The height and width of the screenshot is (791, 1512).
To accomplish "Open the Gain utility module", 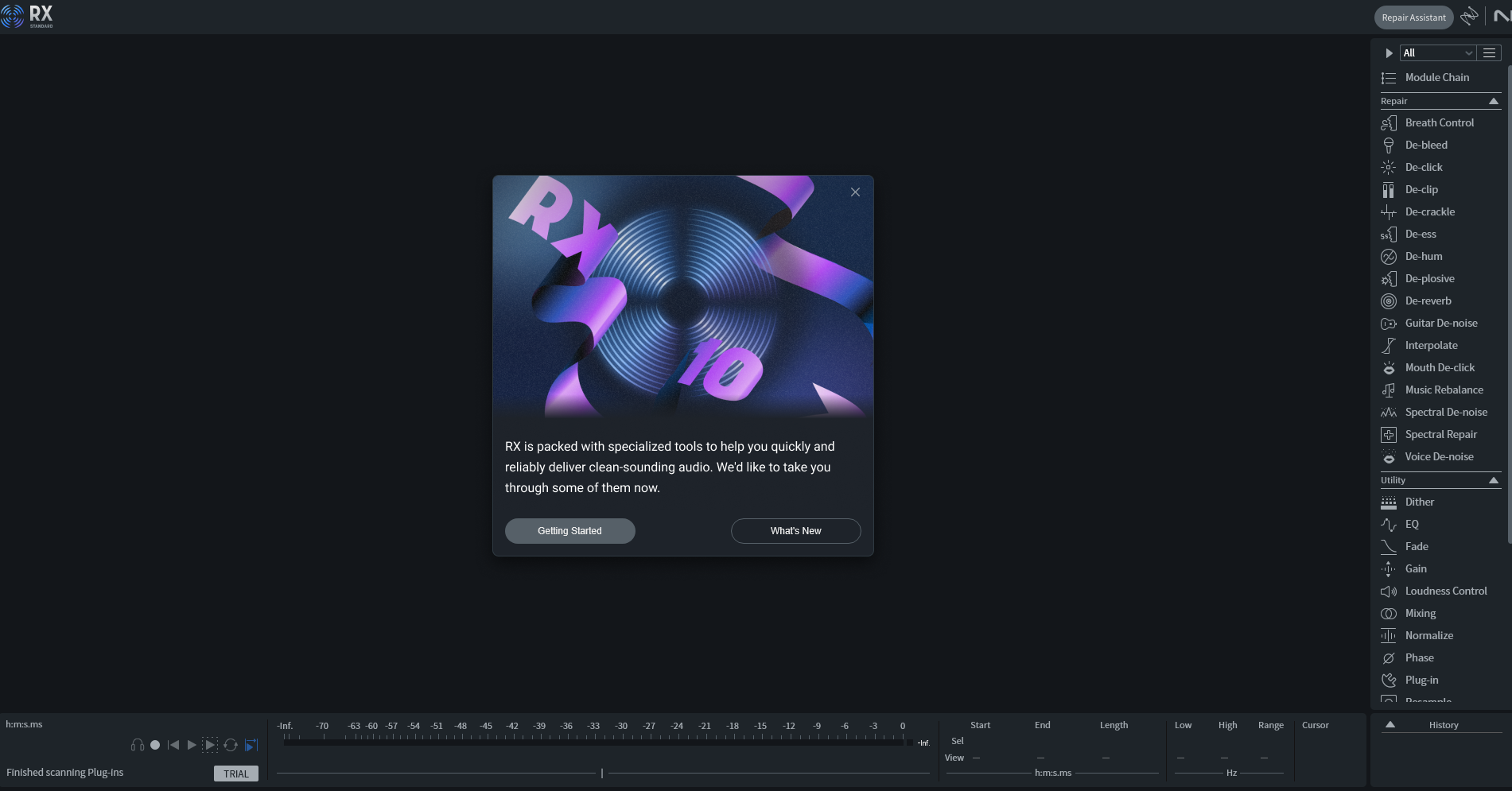I will point(1439,568).
